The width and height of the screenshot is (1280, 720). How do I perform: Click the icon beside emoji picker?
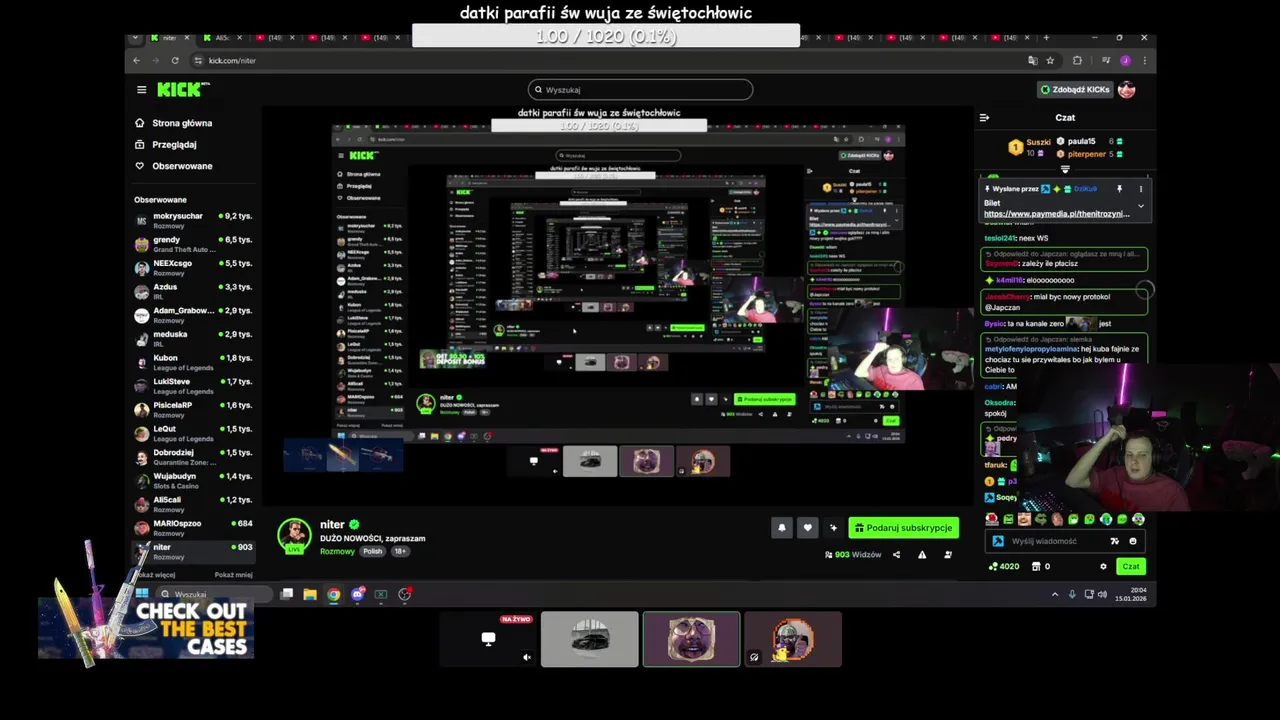point(1115,541)
